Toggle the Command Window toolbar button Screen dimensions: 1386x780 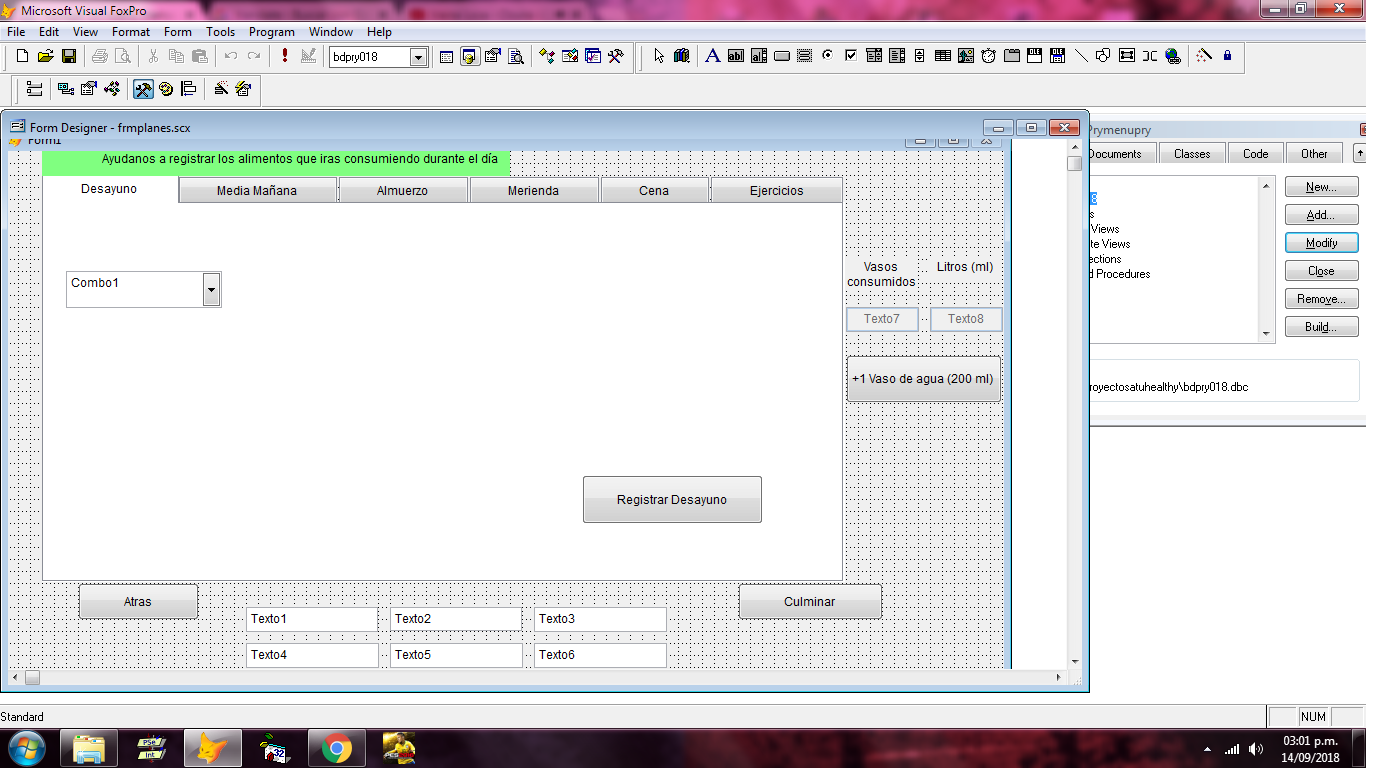tap(446, 57)
